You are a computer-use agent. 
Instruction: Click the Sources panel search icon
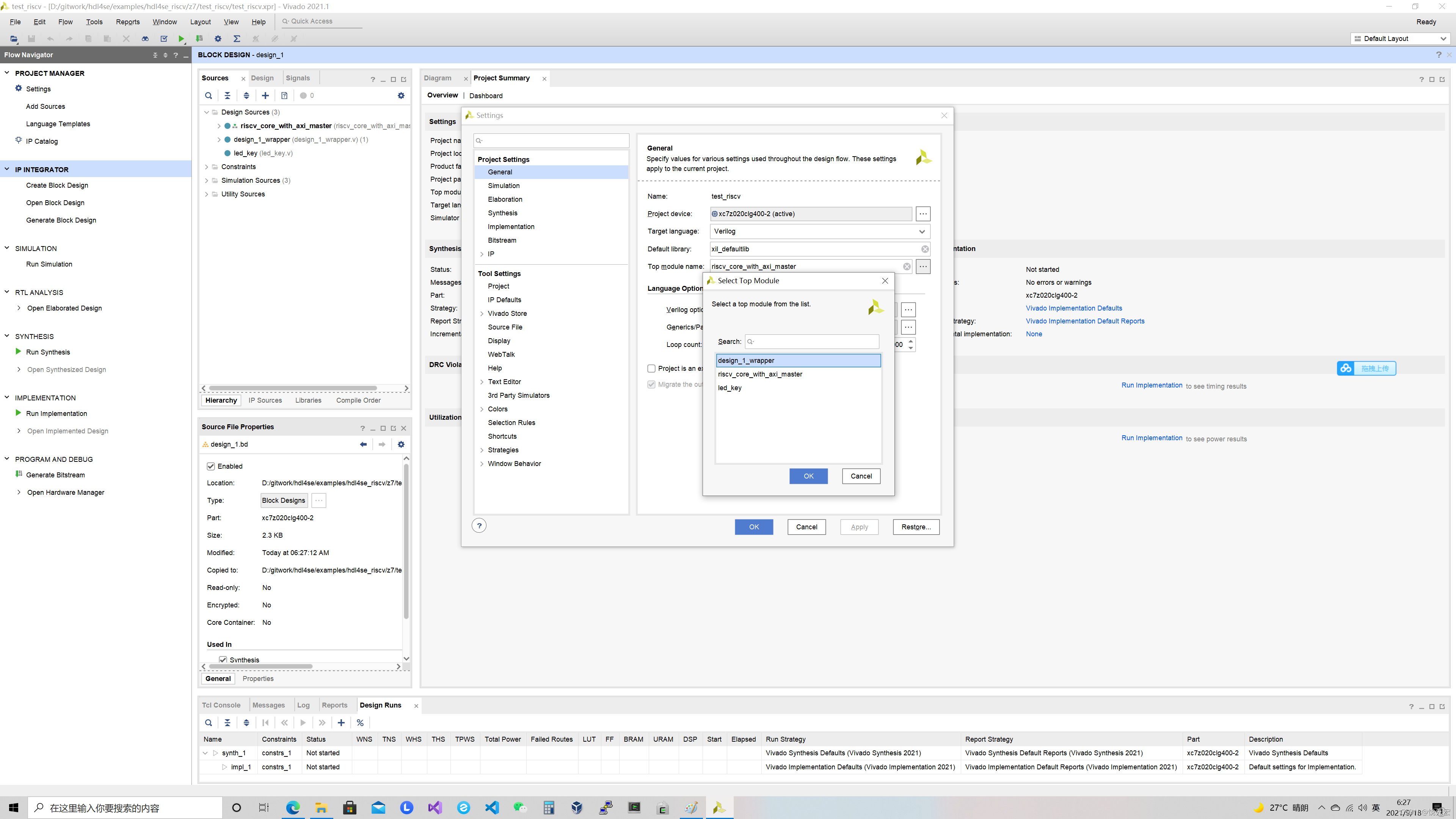(x=209, y=96)
